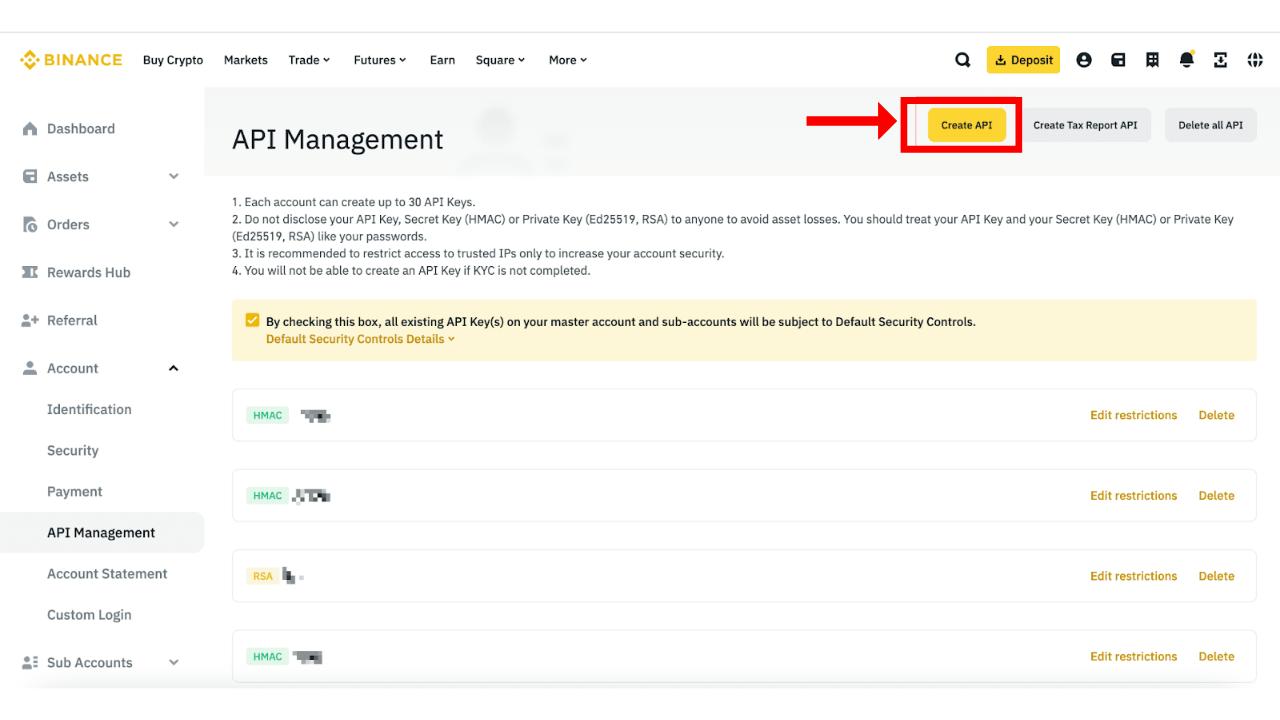Click the download app icon in header

pos(1221,60)
